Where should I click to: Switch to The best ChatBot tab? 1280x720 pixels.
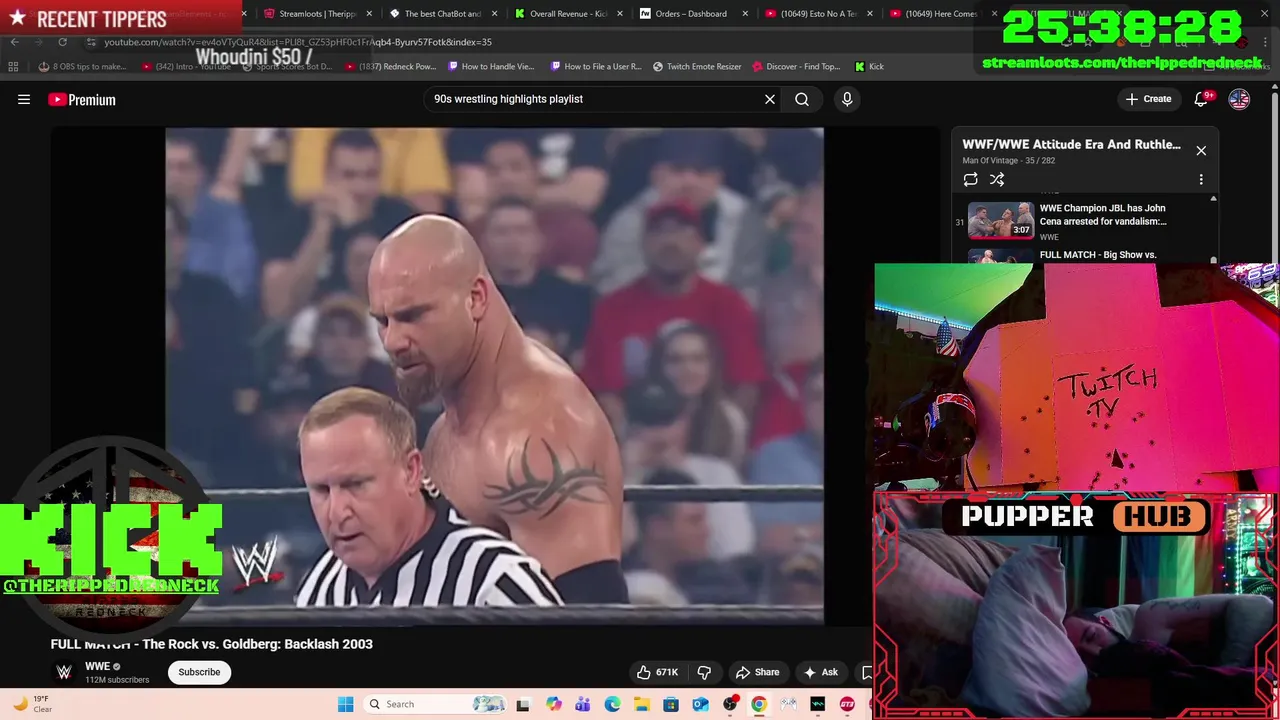(441, 14)
